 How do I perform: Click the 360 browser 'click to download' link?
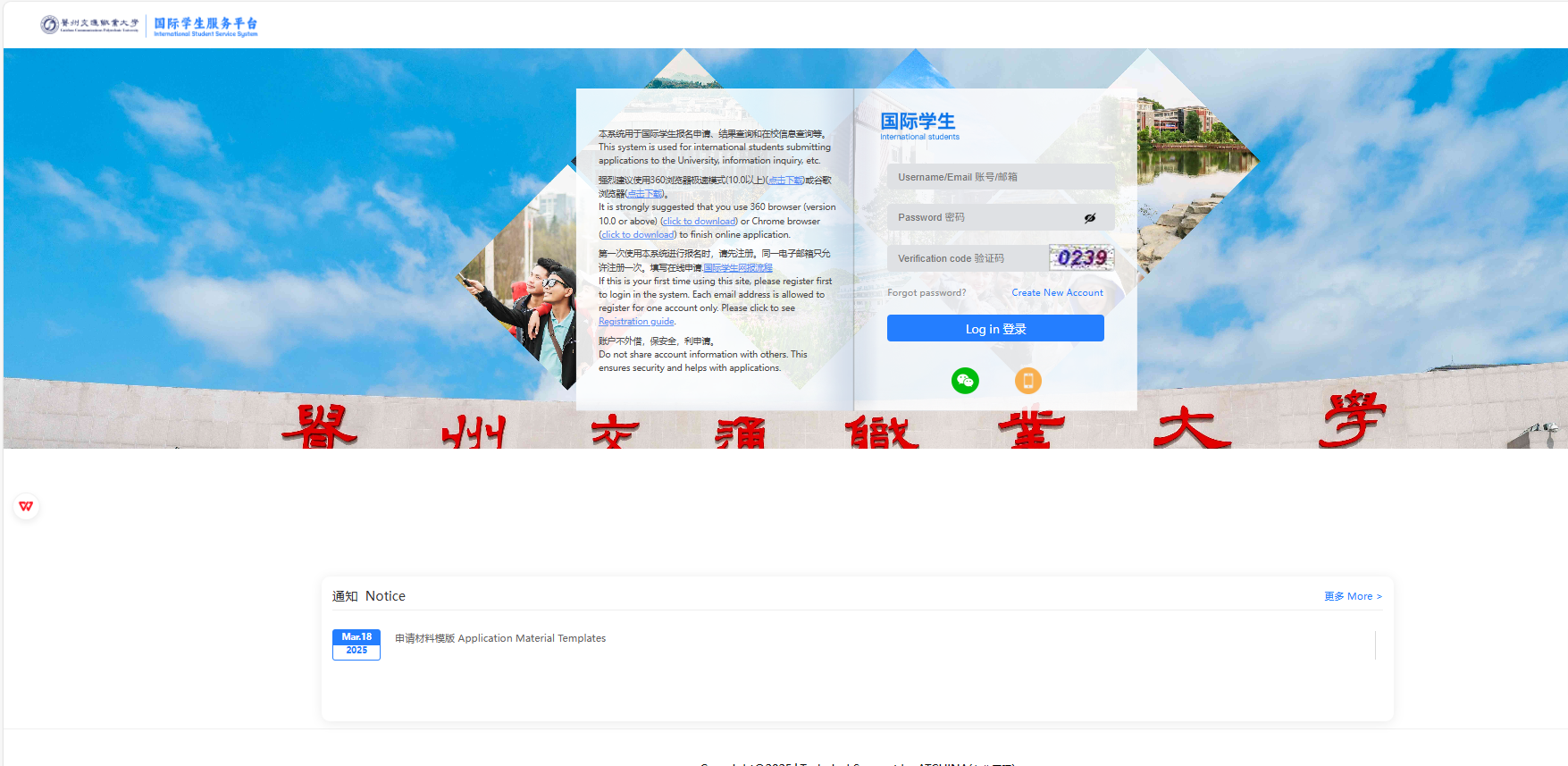(699, 222)
